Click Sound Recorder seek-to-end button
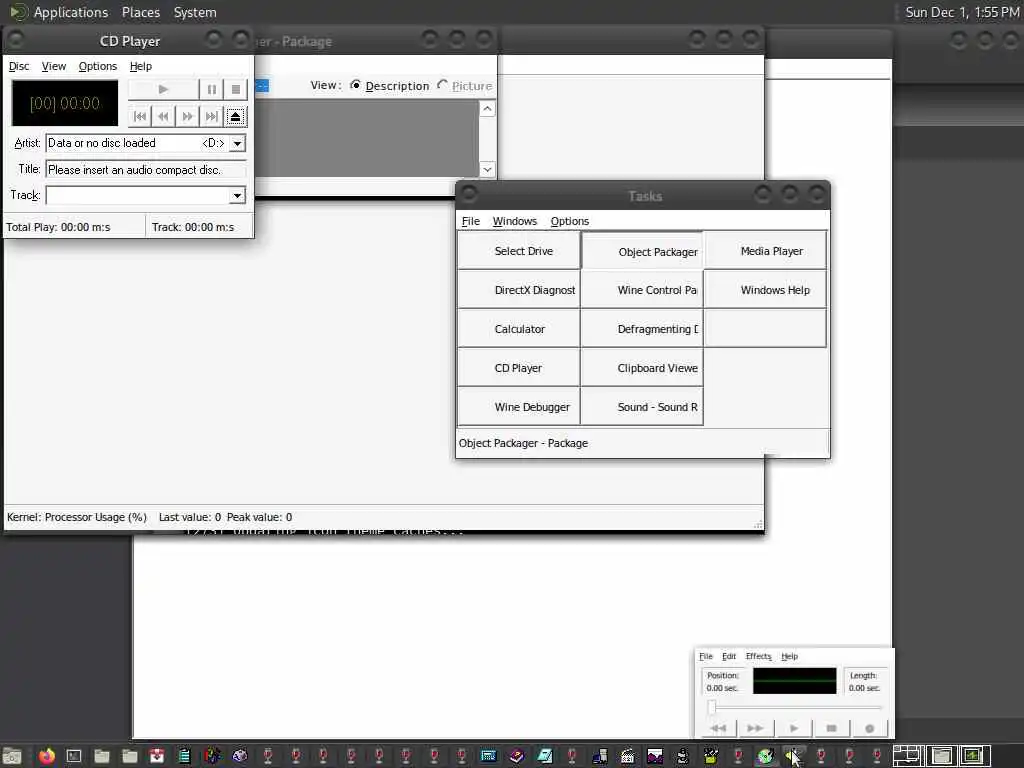Screen dimensions: 1024x768 pos(756,728)
